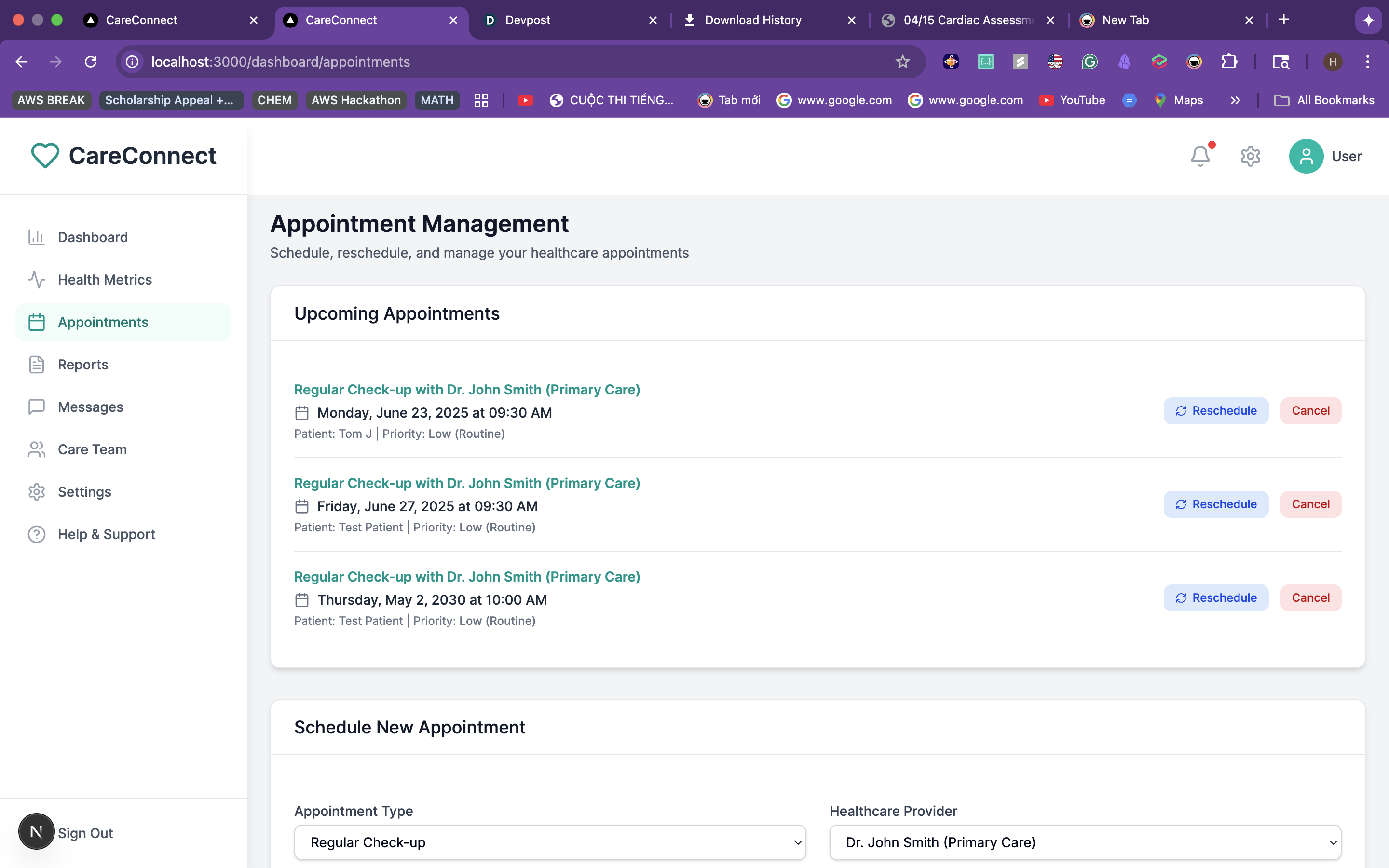
Task: Open the June 27 appointment title link
Action: (467, 483)
